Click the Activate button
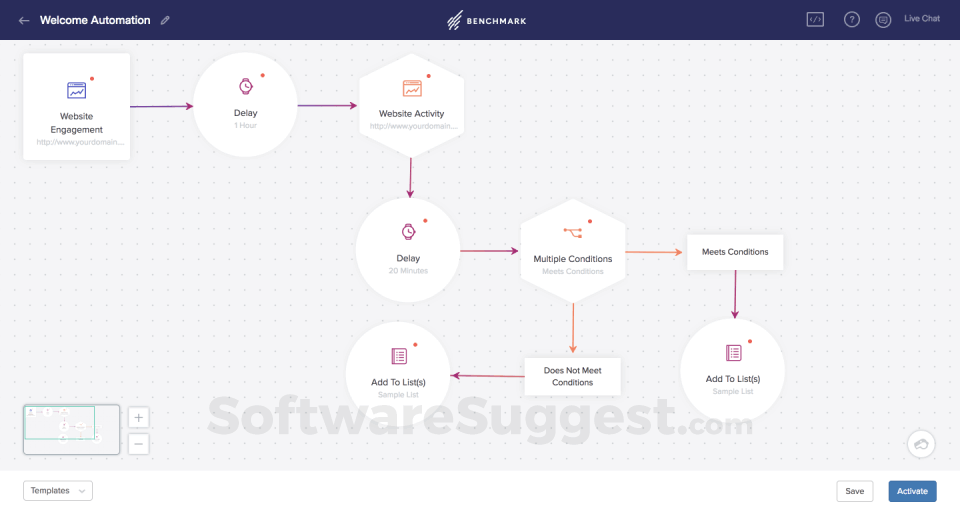Viewport: 960px width, 514px height. tap(912, 491)
